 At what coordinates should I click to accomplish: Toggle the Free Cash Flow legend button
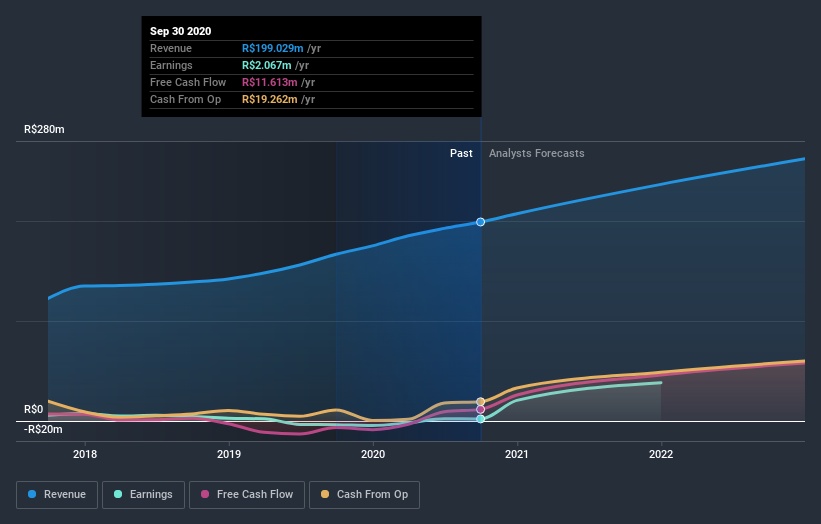[247, 495]
